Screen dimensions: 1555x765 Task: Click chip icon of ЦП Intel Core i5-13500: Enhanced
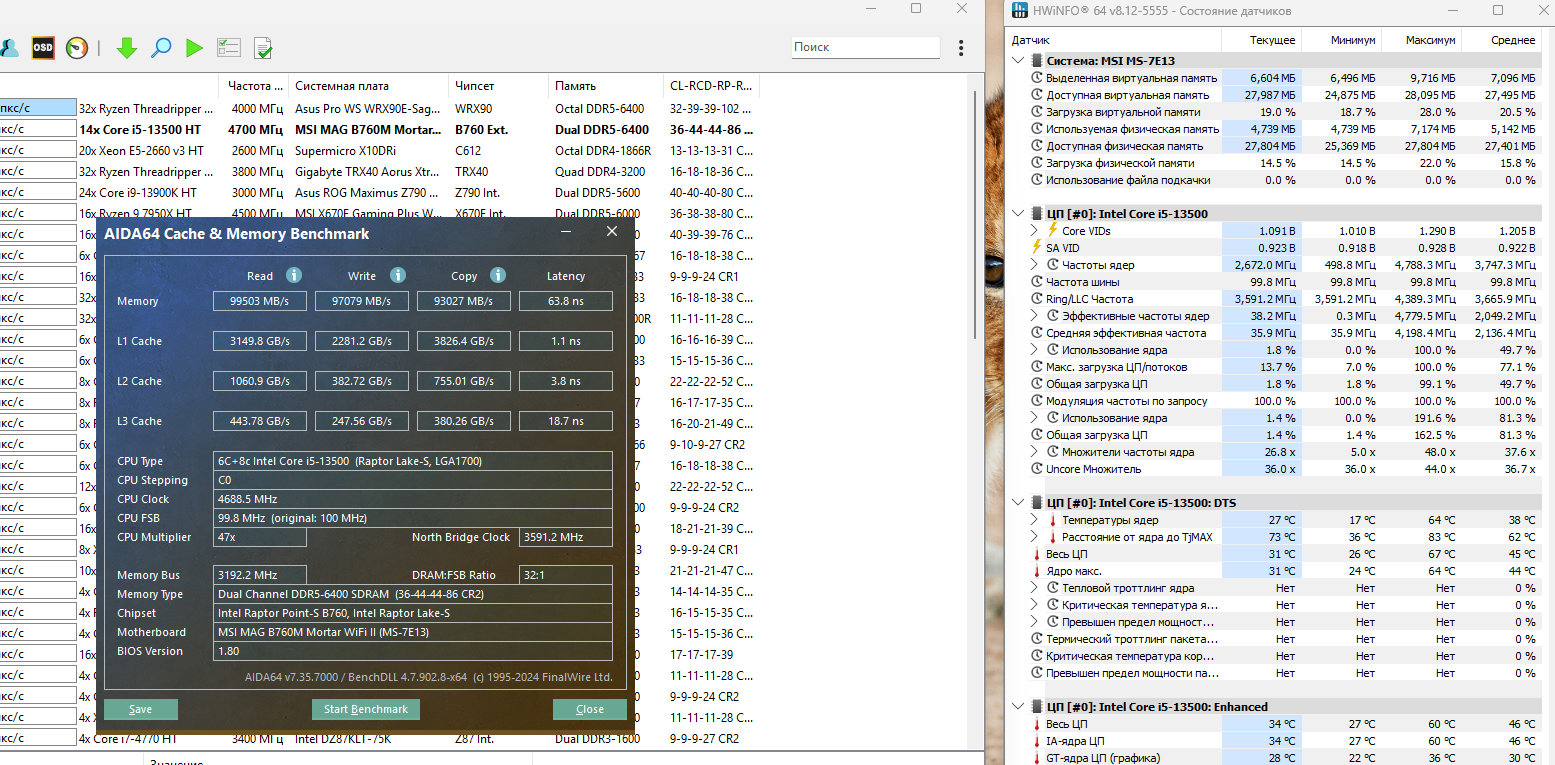(x=1036, y=707)
